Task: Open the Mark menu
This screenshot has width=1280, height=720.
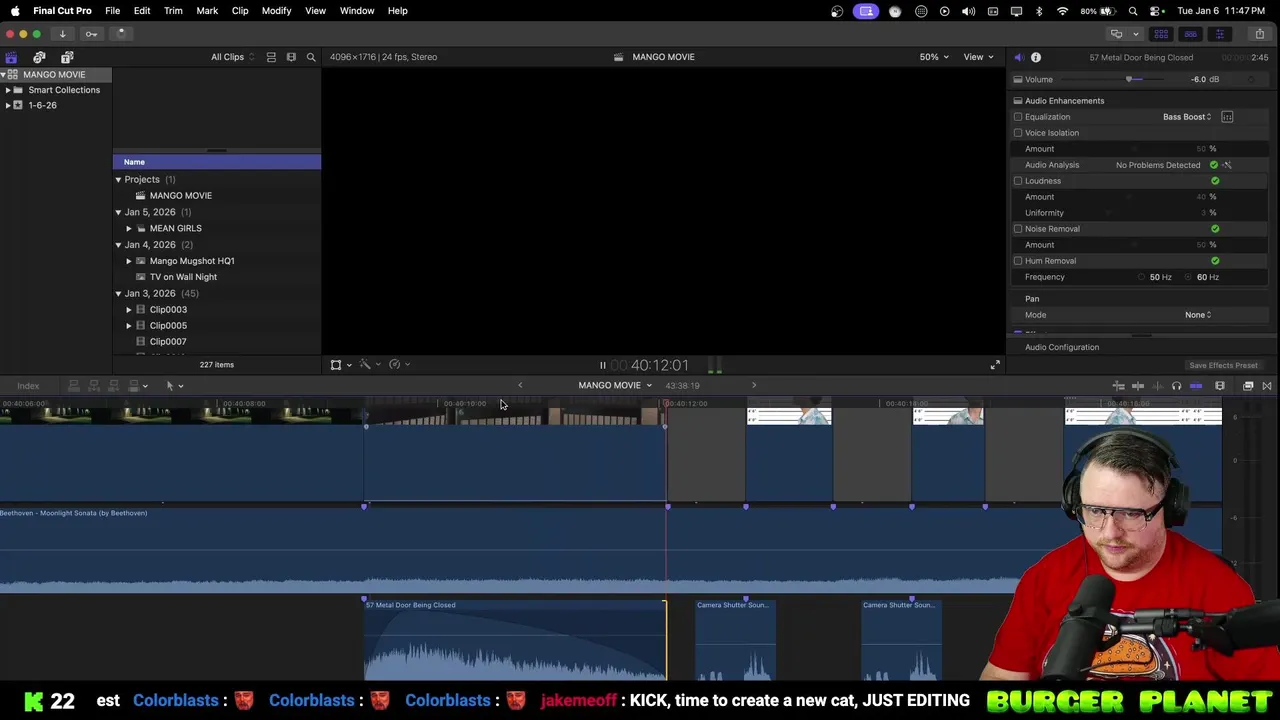Action: tap(207, 11)
